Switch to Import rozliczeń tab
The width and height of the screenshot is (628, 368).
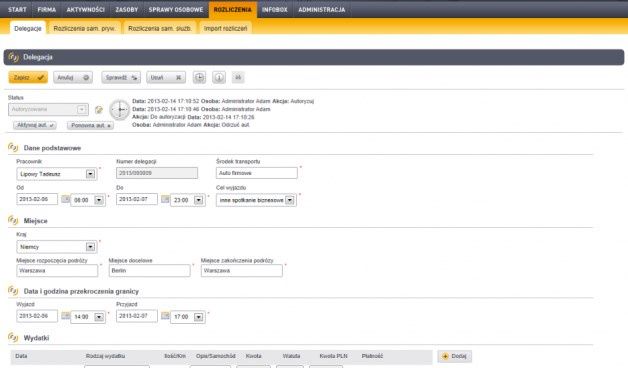point(225,28)
